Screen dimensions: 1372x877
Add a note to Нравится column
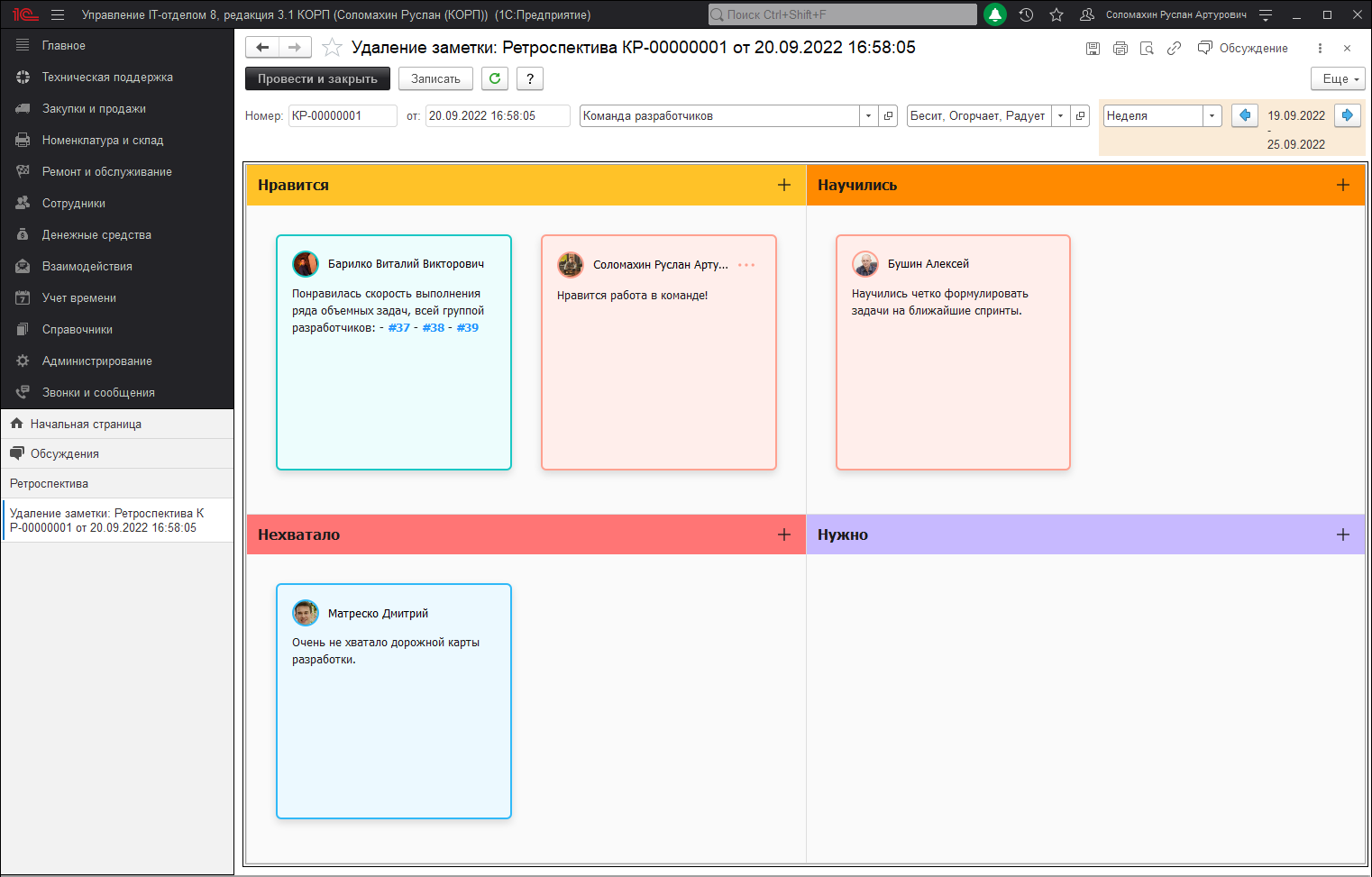pyautogui.click(x=784, y=185)
